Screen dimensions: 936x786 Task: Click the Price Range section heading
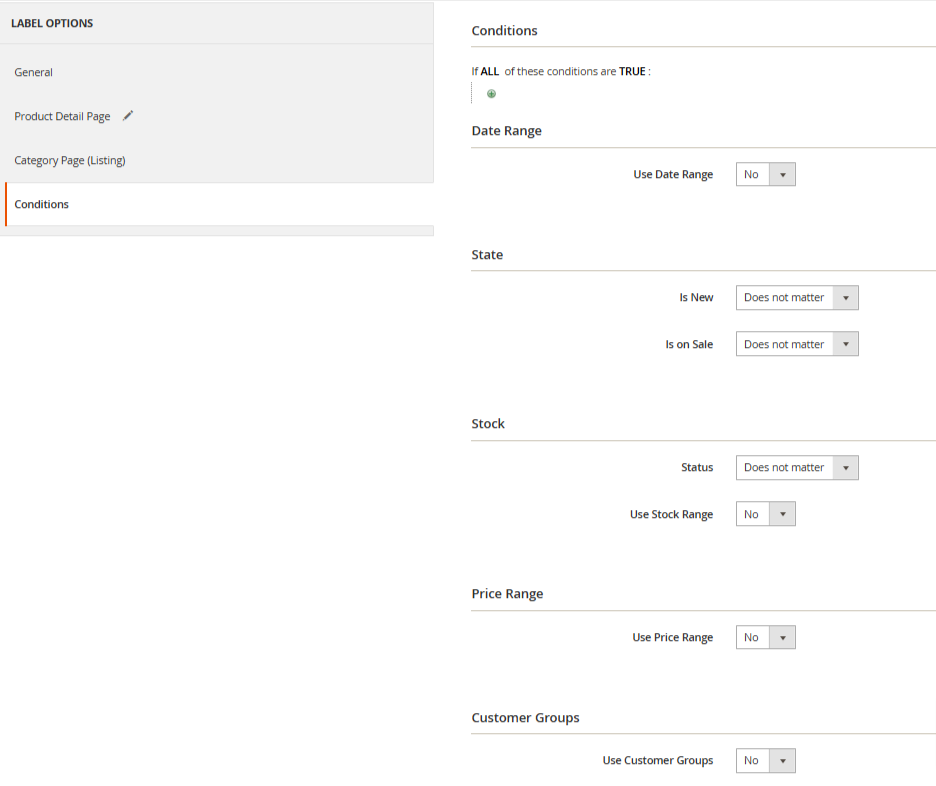[x=507, y=594]
